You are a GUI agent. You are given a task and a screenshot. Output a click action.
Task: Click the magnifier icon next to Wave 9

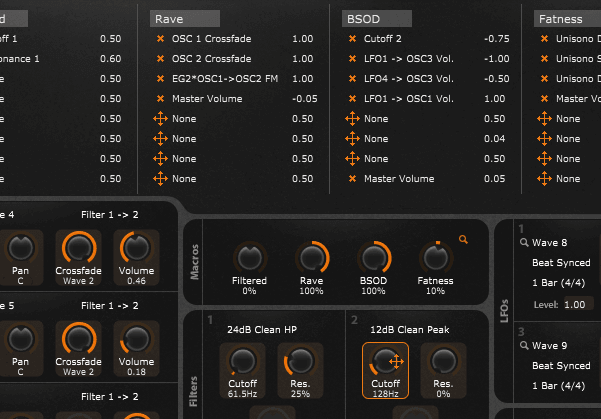click(x=523, y=345)
